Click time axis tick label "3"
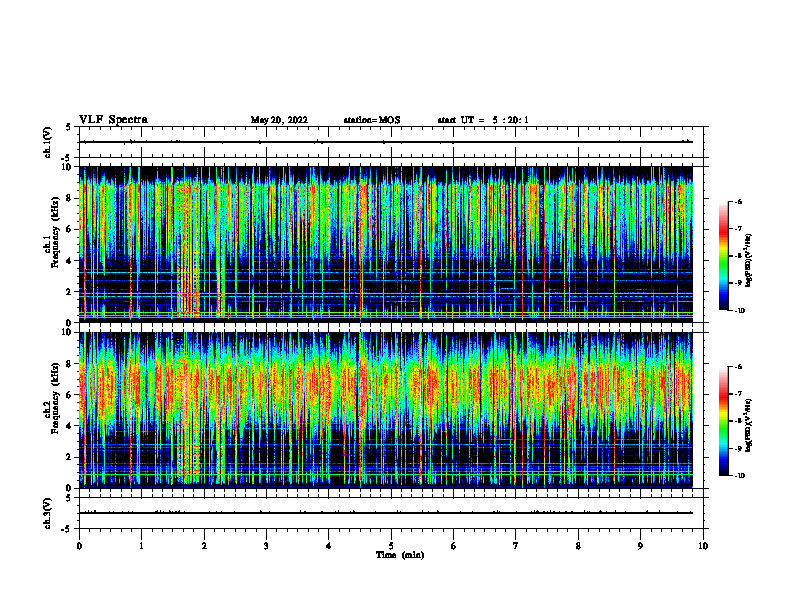792x612 pixels. pyautogui.click(x=266, y=546)
